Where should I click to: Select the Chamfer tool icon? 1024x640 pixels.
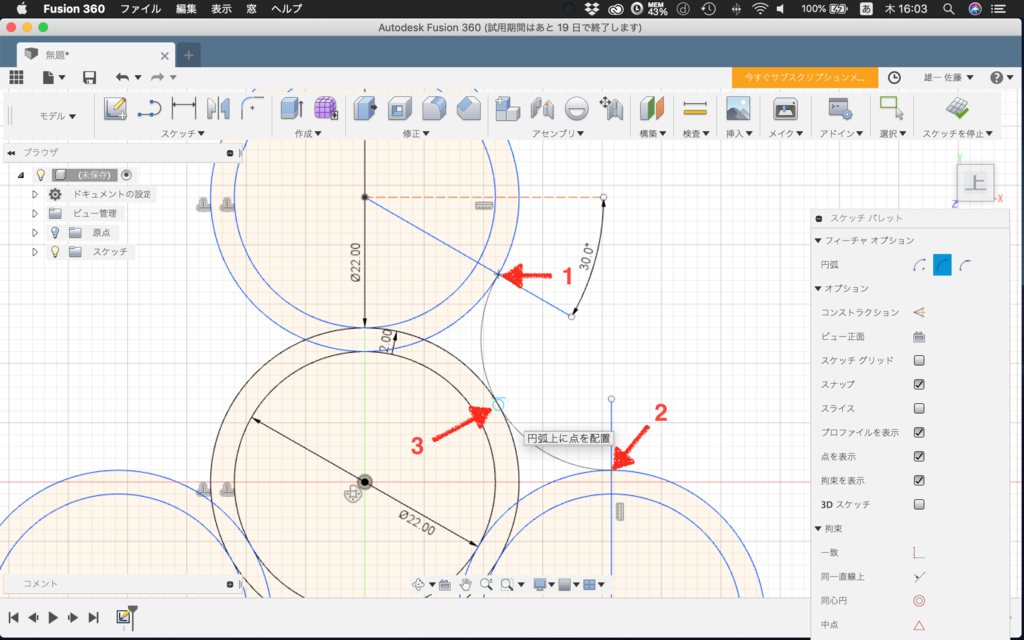(x=468, y=108)
